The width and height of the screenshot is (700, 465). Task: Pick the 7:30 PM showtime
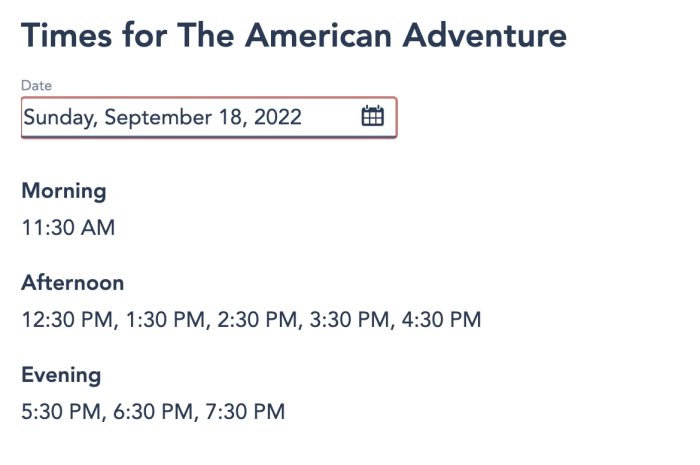click(245, 411)
